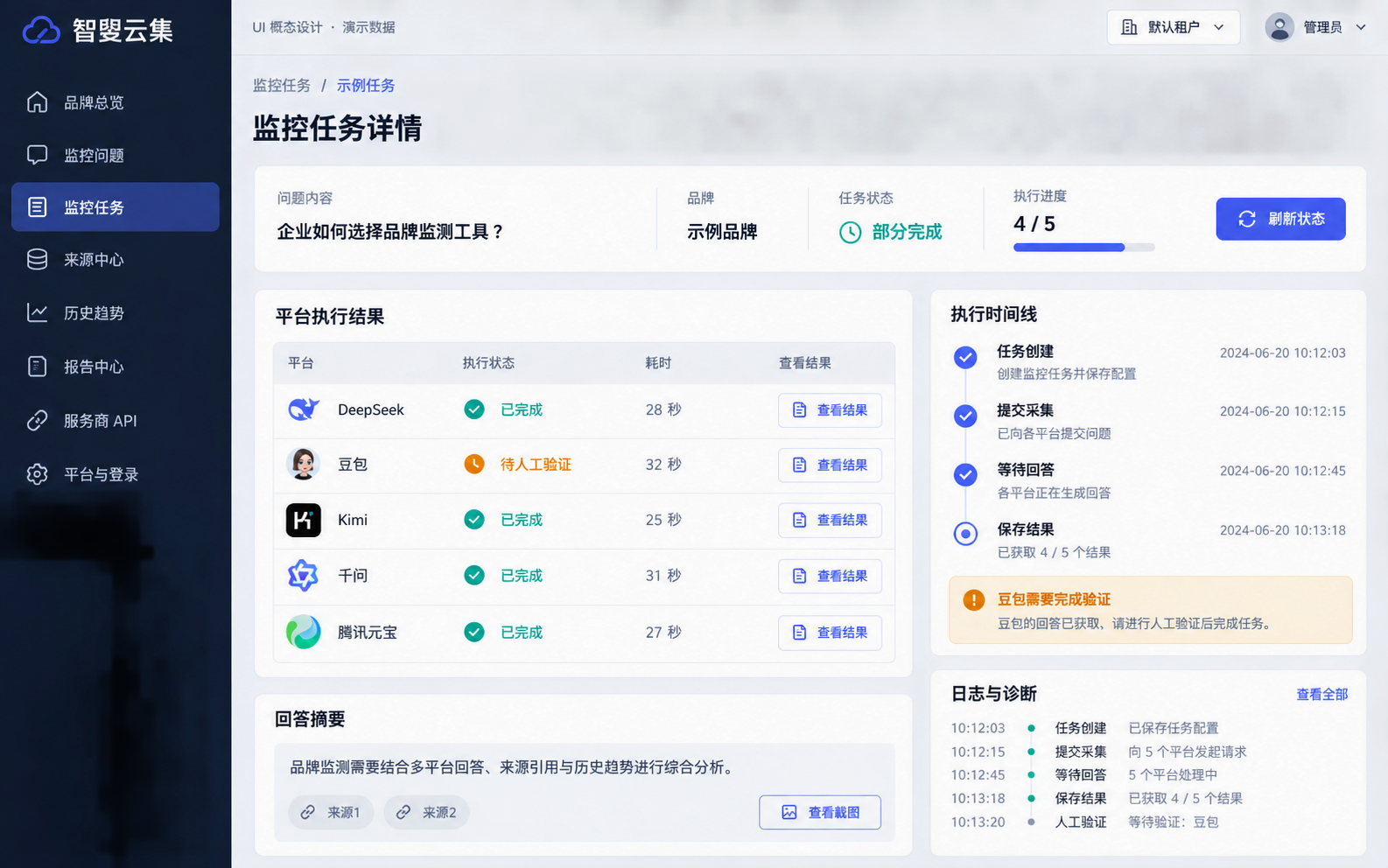The width and height of the screenshot is (1388, 868).
Task: Click the 查看全部 link in 日志与诊断
Action: point(1321,694)
